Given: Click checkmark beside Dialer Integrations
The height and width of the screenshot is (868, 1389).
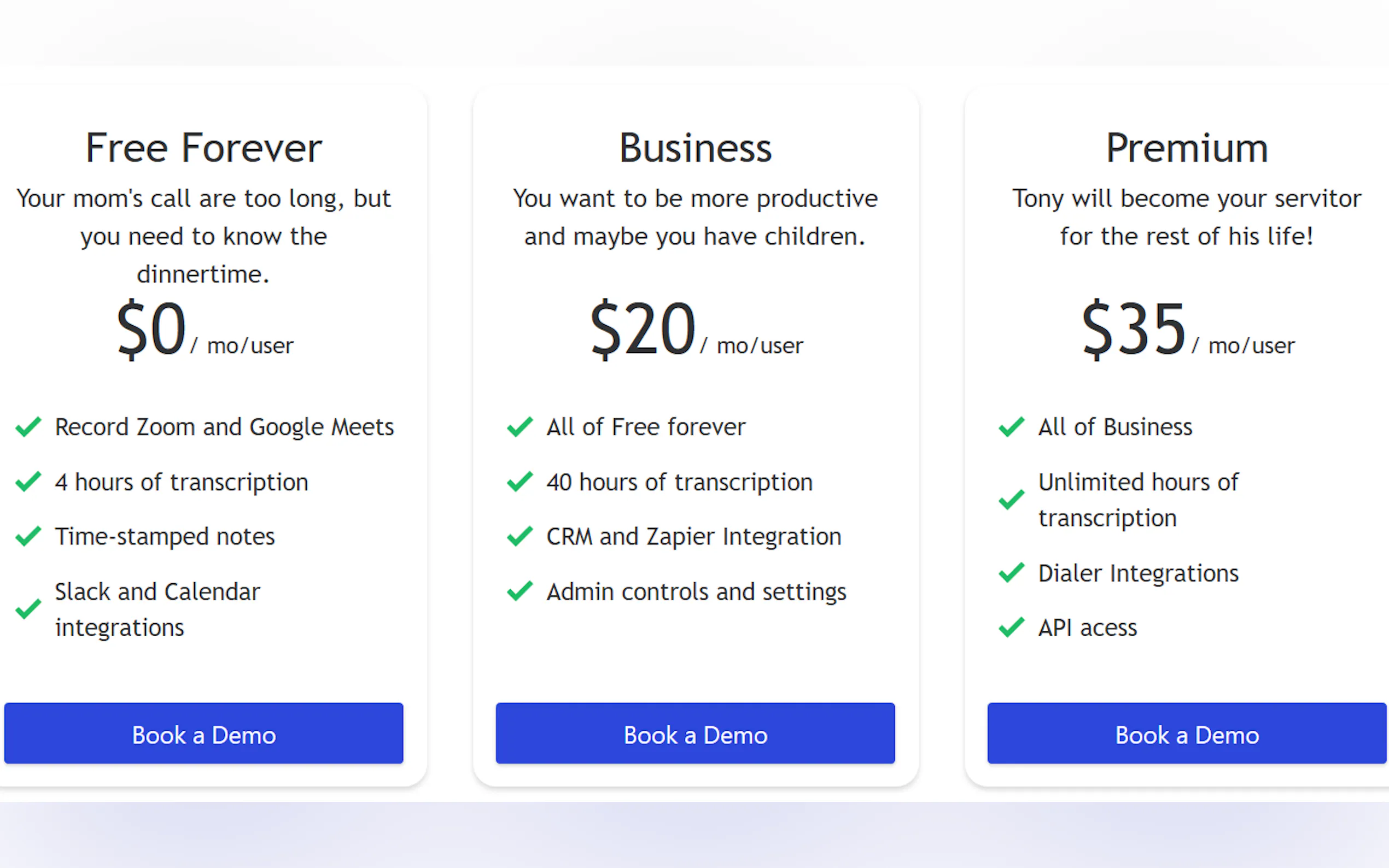Looking at the screenshot, I should 1011,572.
